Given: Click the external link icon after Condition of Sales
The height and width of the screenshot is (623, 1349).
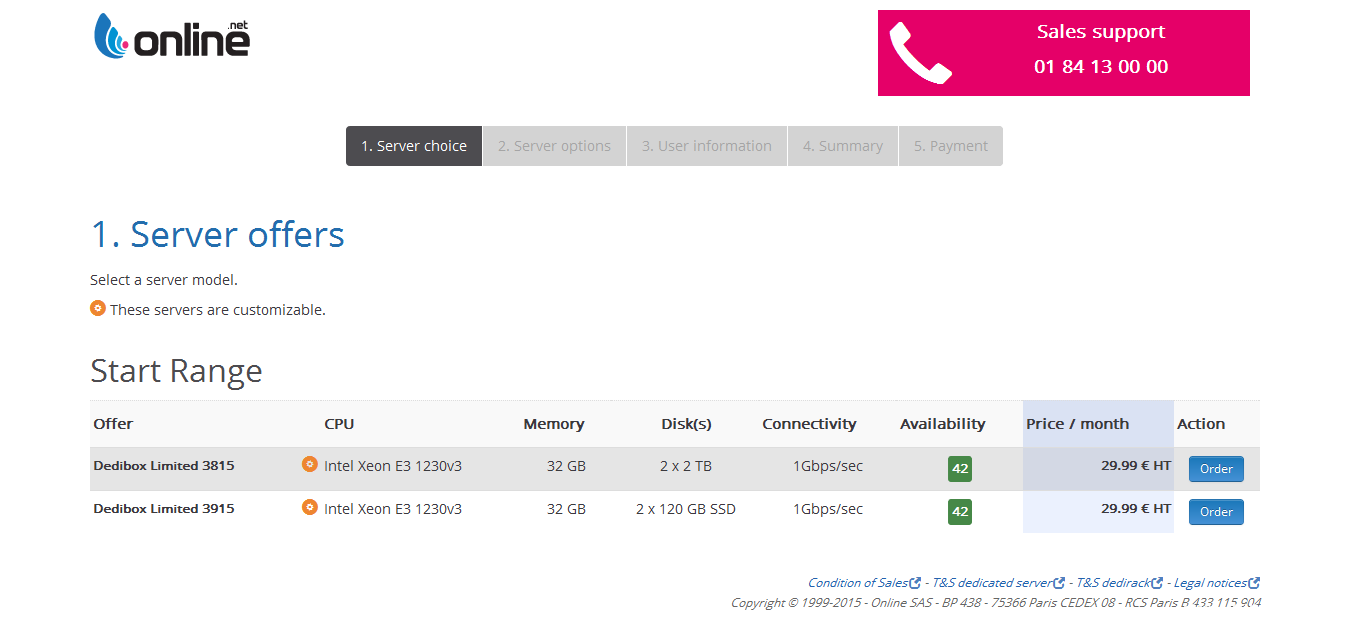Looking at the screenshot, I should [915, 583].
